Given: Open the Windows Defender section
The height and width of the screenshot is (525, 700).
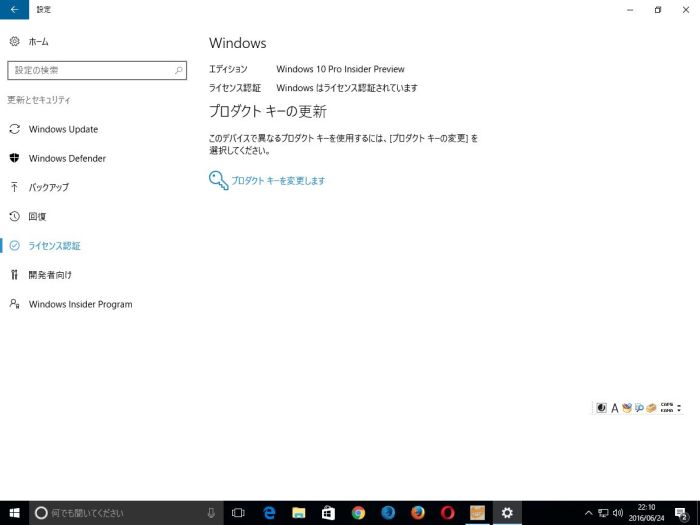Looking at the screenshot, I should pos(67,158).
